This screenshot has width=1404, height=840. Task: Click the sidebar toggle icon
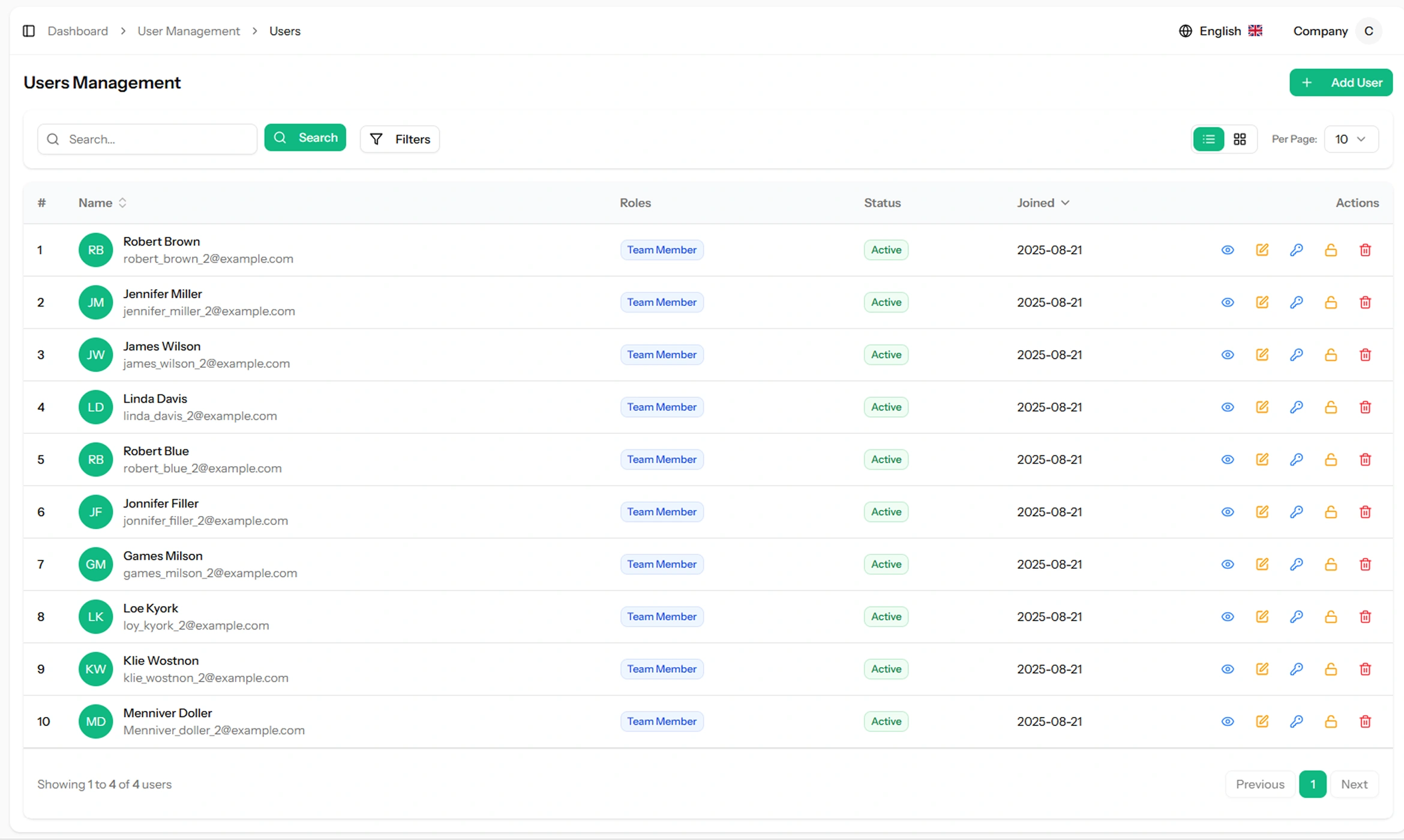pos(29,31)
